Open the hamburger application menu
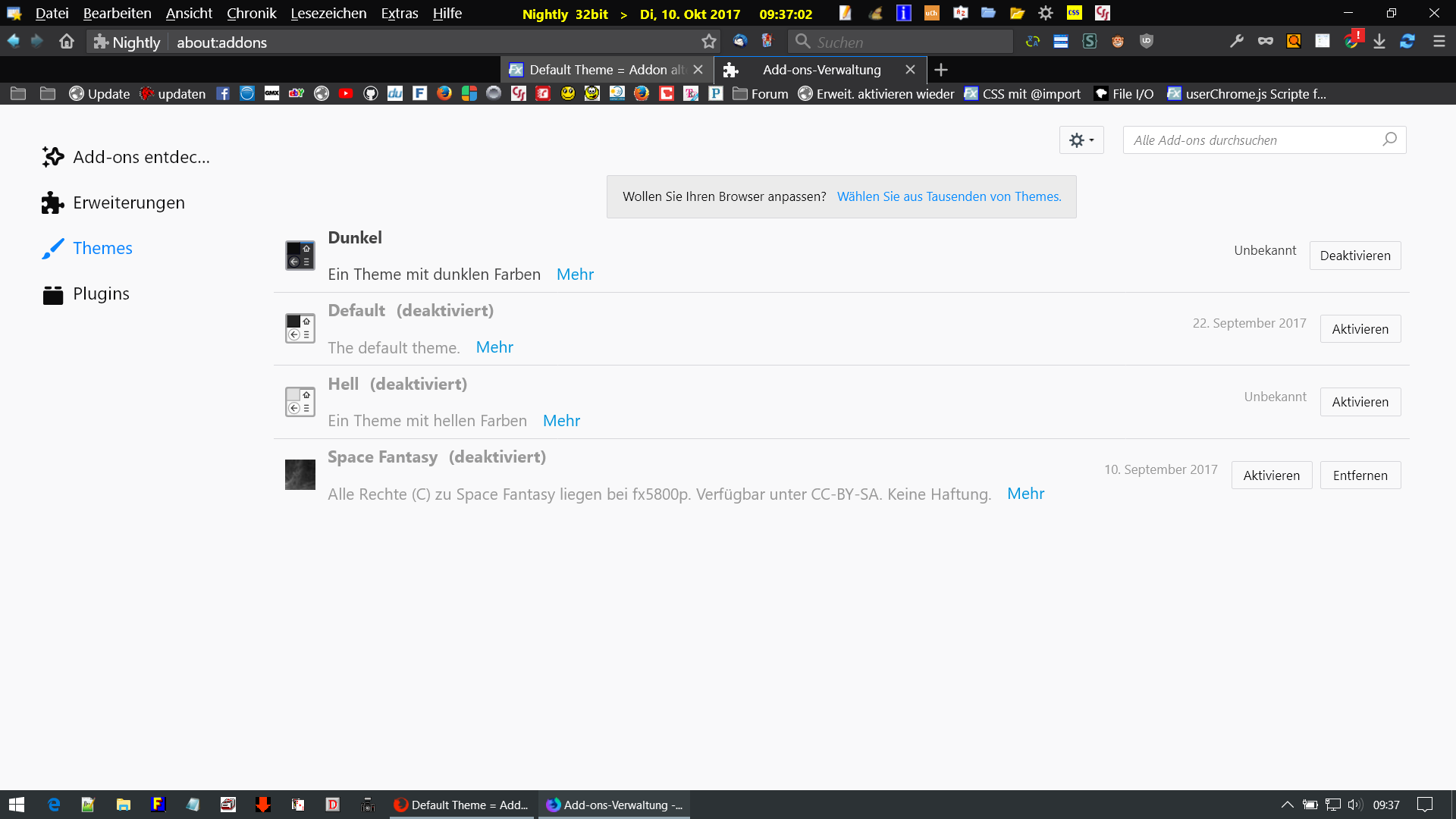Image resolution: width=1456 pixels, height=819 pixels. point(1439,42)
